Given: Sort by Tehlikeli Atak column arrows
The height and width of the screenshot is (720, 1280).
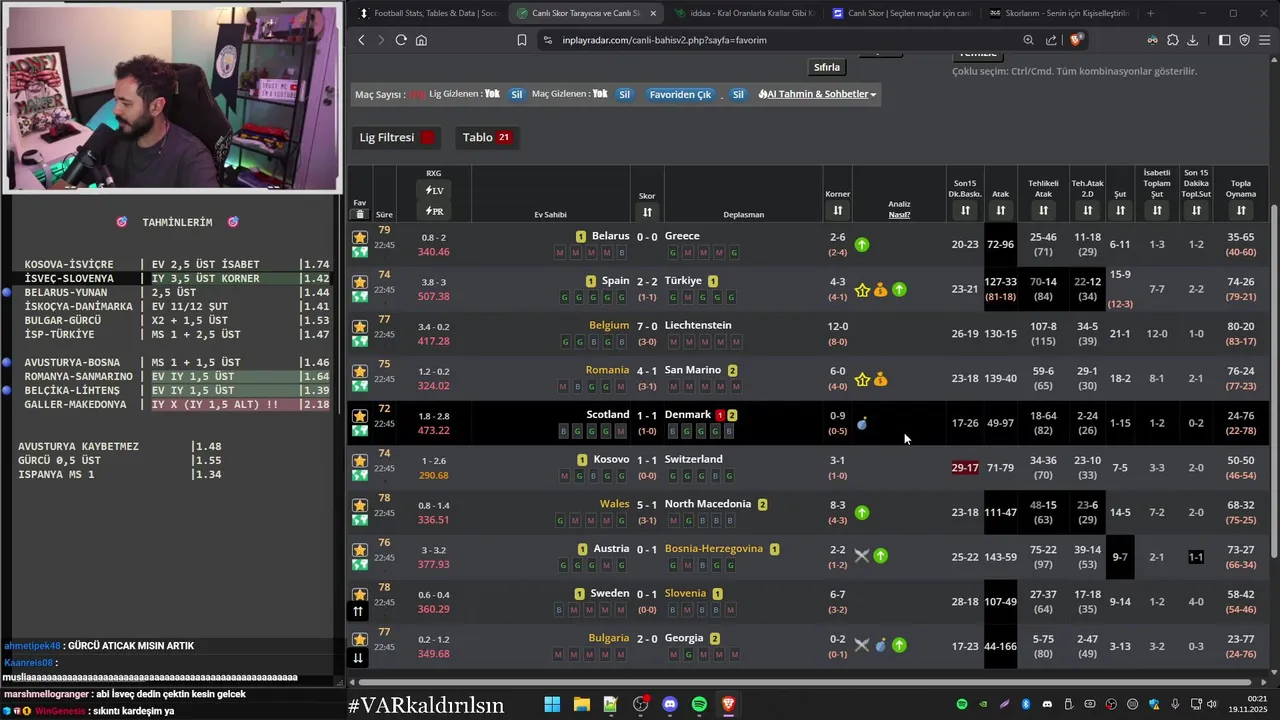Looking at the screenshot, I should (1043, 210).
